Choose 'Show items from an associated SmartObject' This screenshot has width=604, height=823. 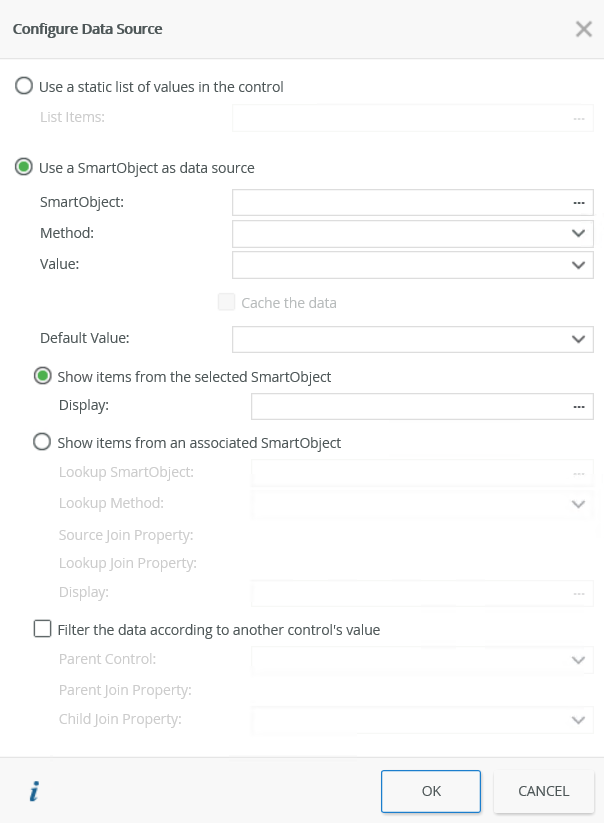(43, 442)
